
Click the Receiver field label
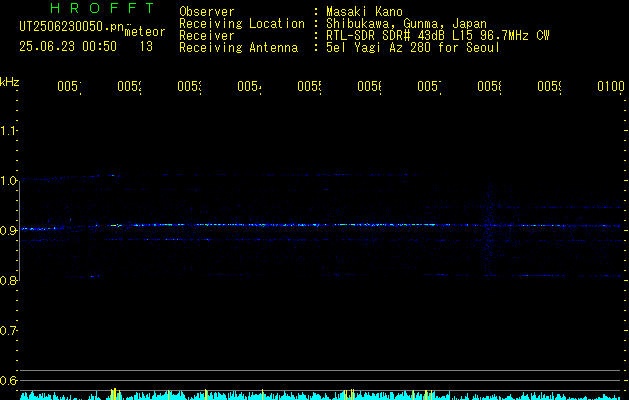tap(207, 36)
